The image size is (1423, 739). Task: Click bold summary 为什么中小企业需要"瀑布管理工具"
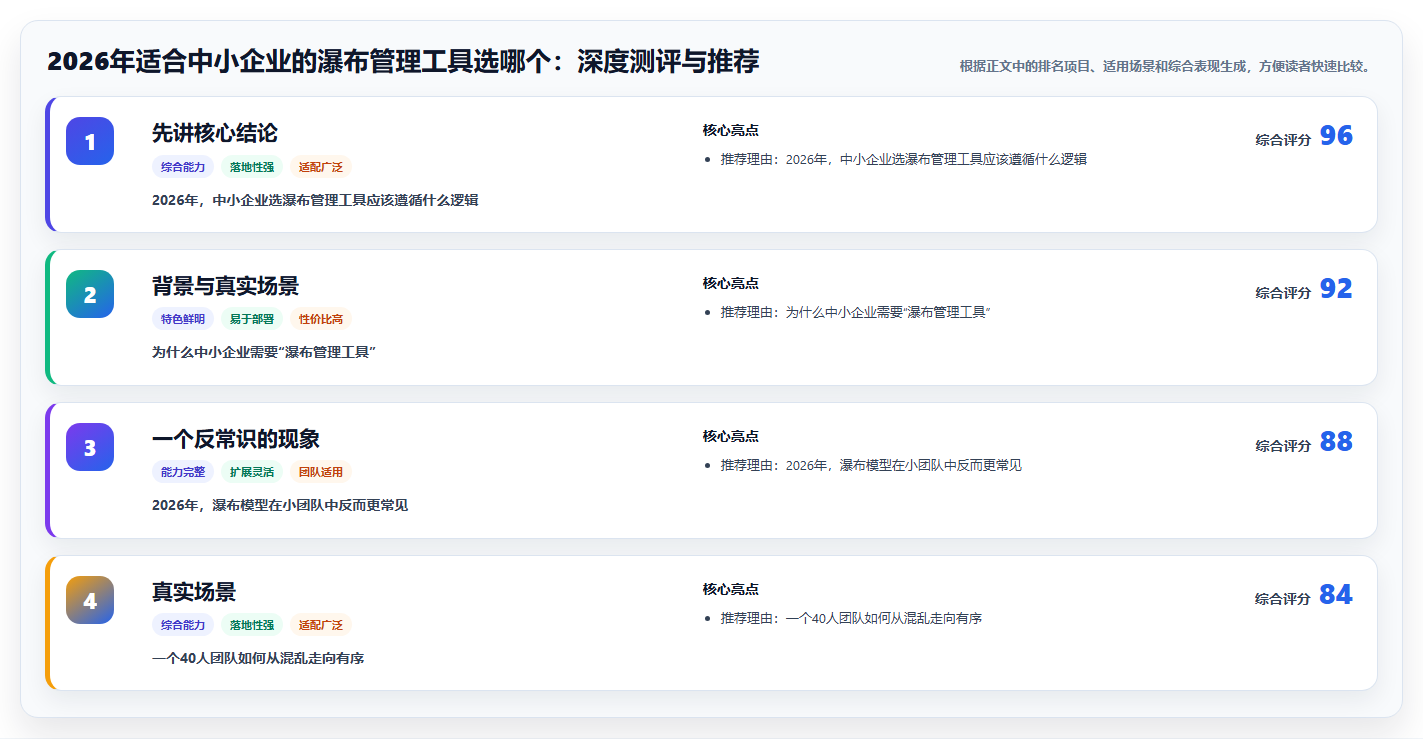(x=263, y=352)
